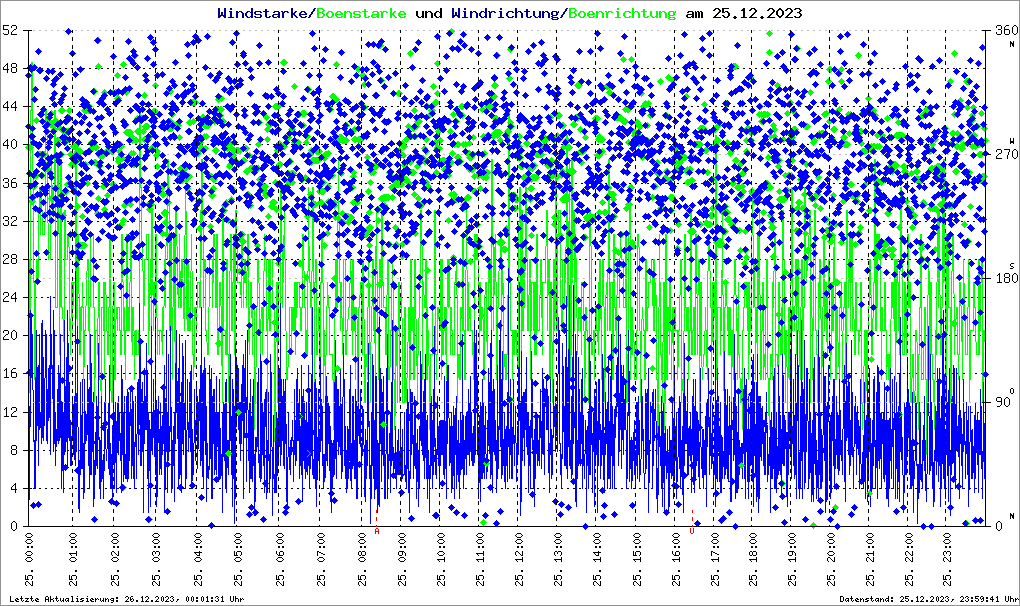Click wind speed axis value 24
This screenshot has height=606, width=1020.
tap(9, 297)
